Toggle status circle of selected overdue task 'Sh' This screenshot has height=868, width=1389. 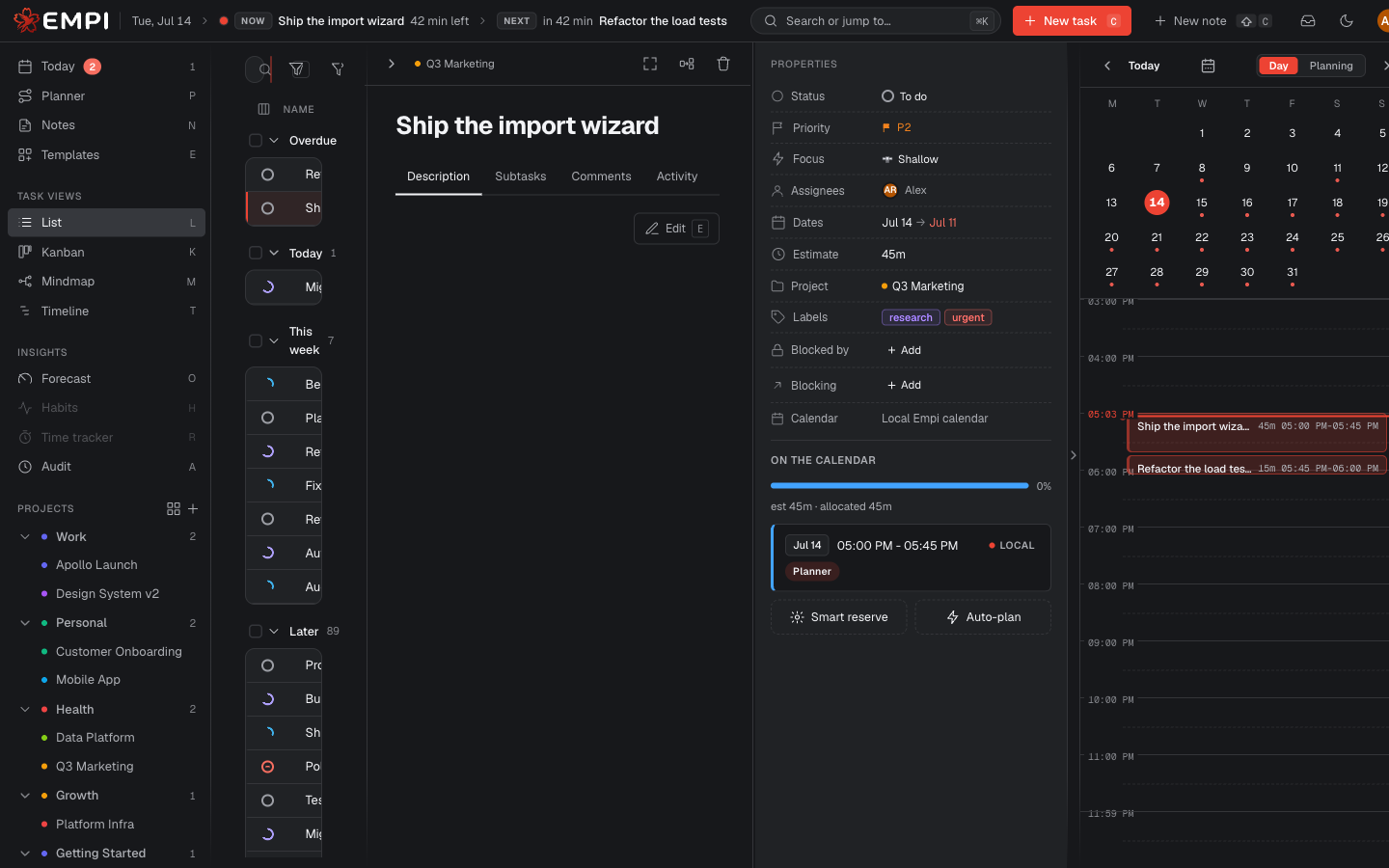coord(268,208)
